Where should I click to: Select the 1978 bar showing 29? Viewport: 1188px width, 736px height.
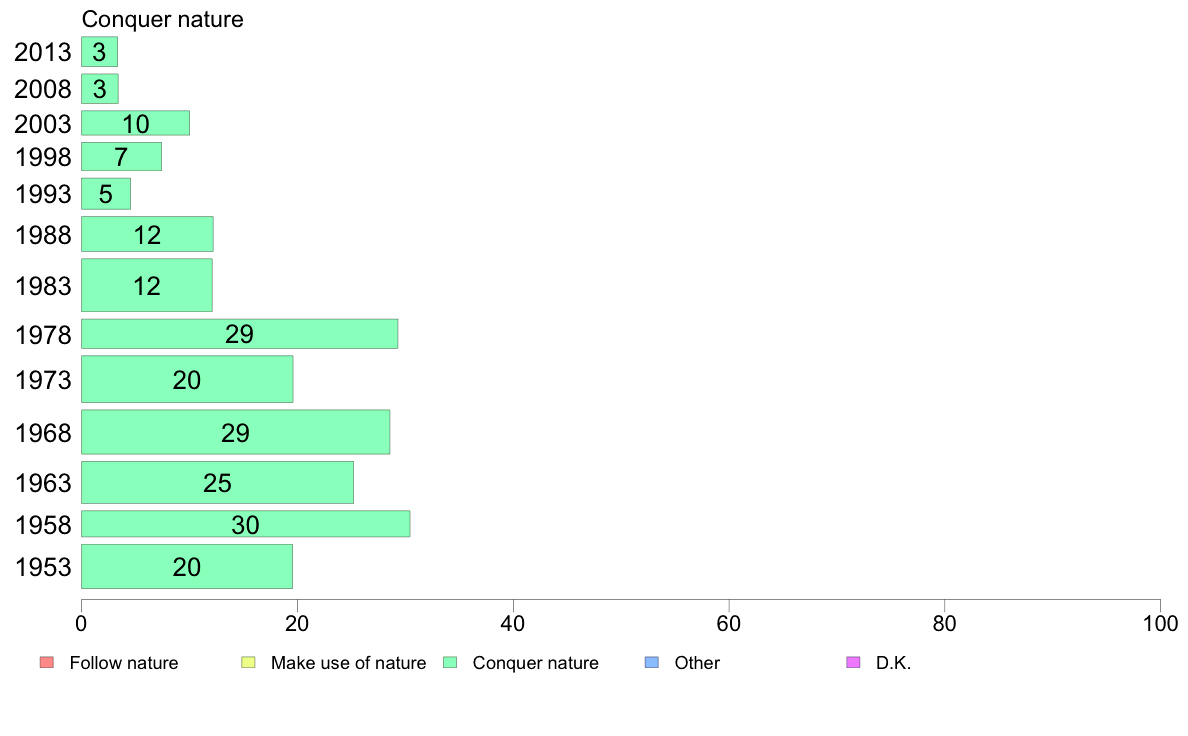(x=239, y=334)
